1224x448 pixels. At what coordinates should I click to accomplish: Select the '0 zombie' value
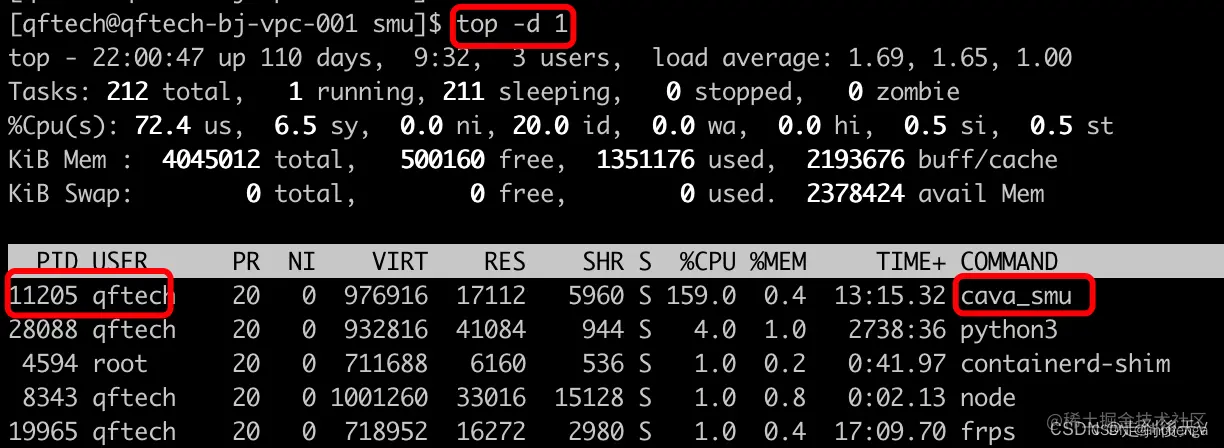pyautogui.click(x=903, y=92)
